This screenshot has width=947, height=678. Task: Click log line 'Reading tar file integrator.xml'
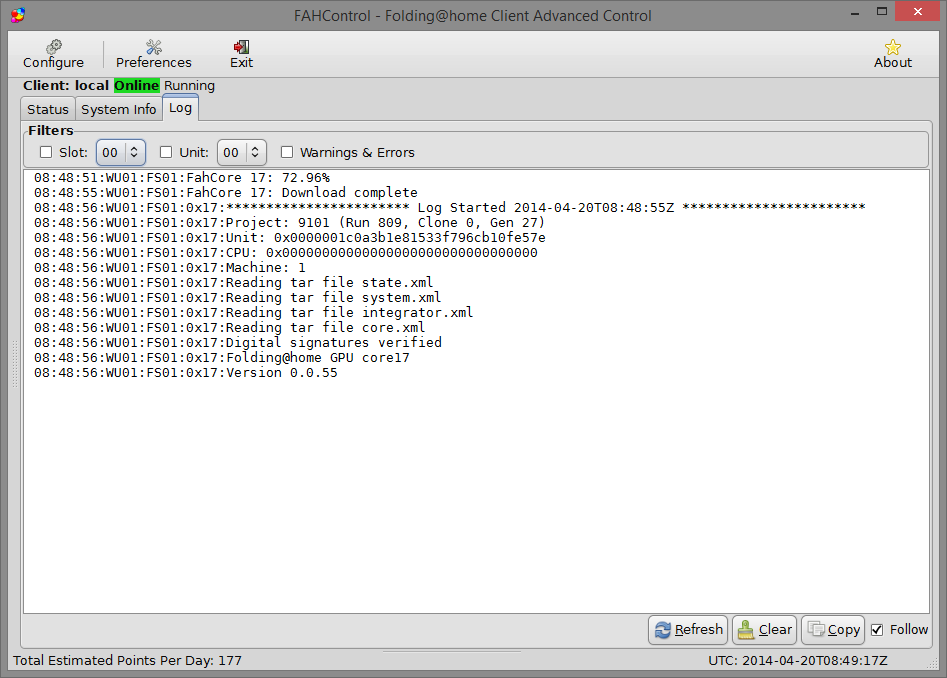(253, 313)
